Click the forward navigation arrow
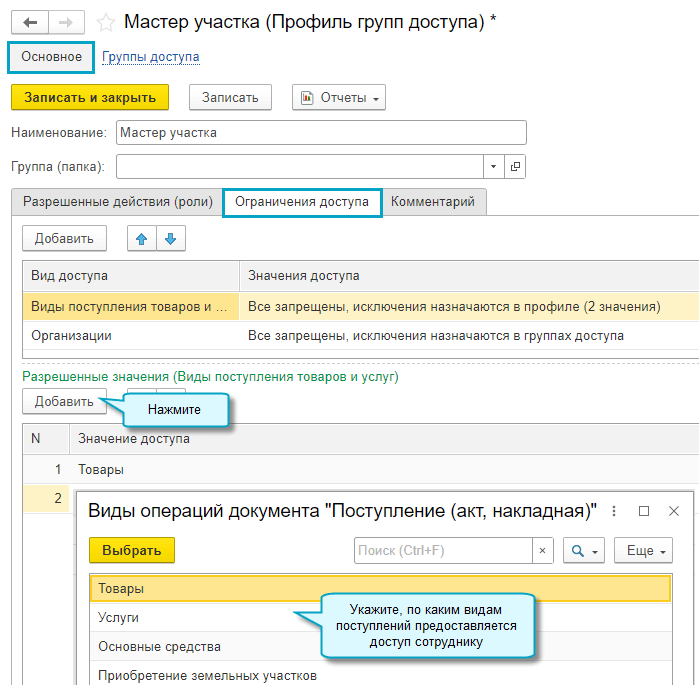The width and height of the screenshot is (699, 685). tap(65, 21)
